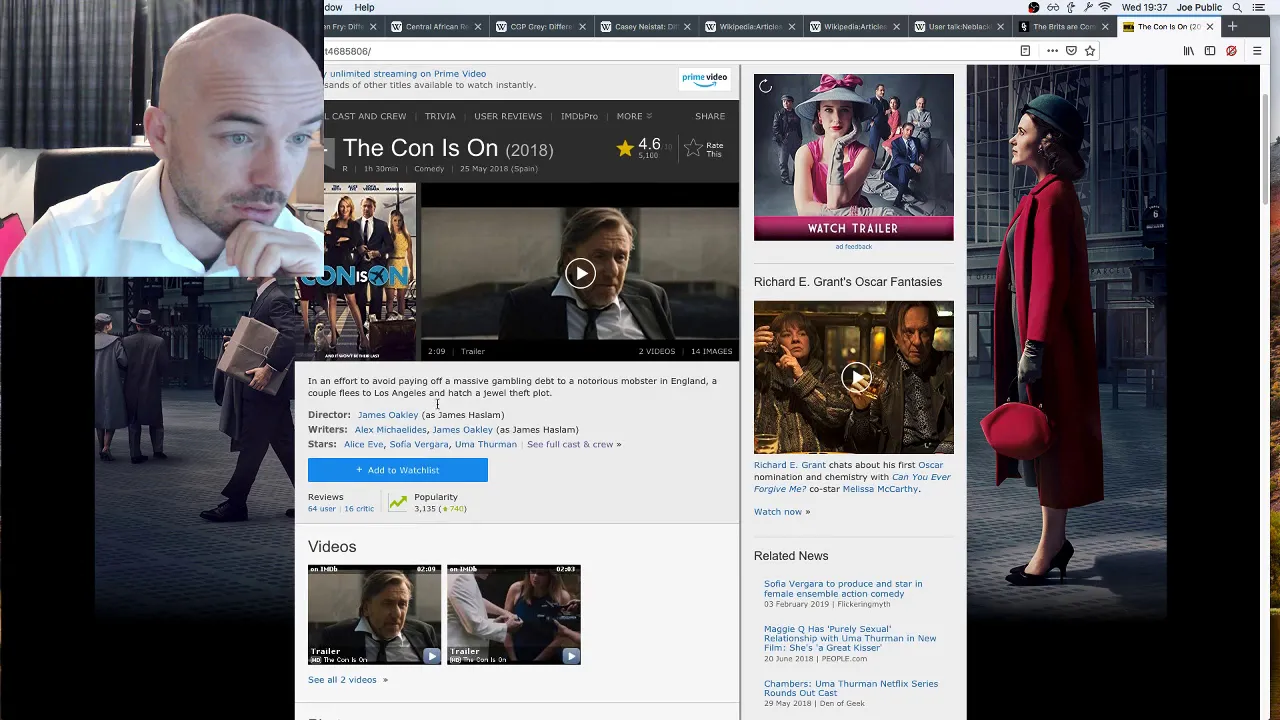The image size is (1280, 720).
Task: Open the Firefox hamburger menu
Action: [x=1257, y=51]
